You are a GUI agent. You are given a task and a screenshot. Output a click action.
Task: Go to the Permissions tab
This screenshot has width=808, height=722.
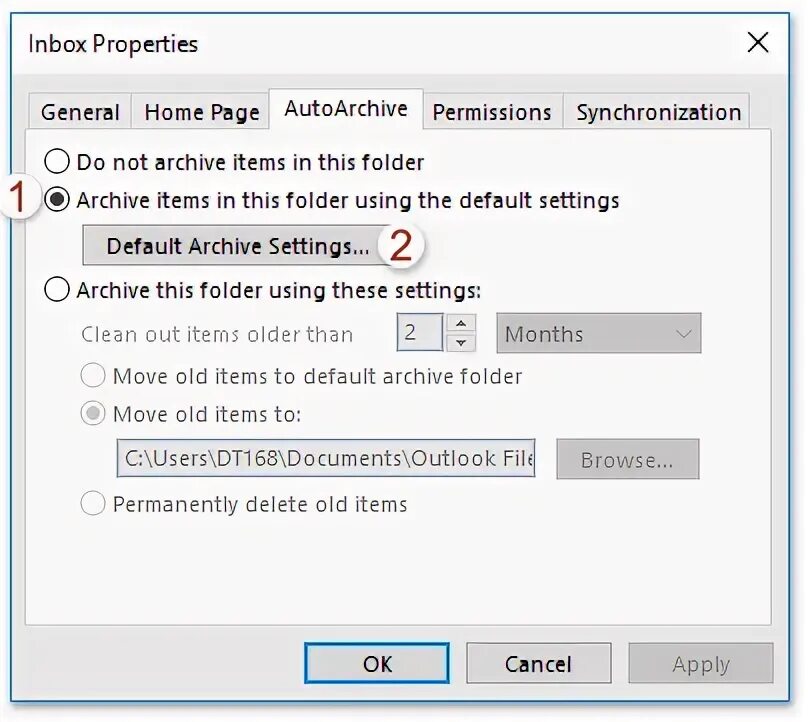[x=492, y=112]
